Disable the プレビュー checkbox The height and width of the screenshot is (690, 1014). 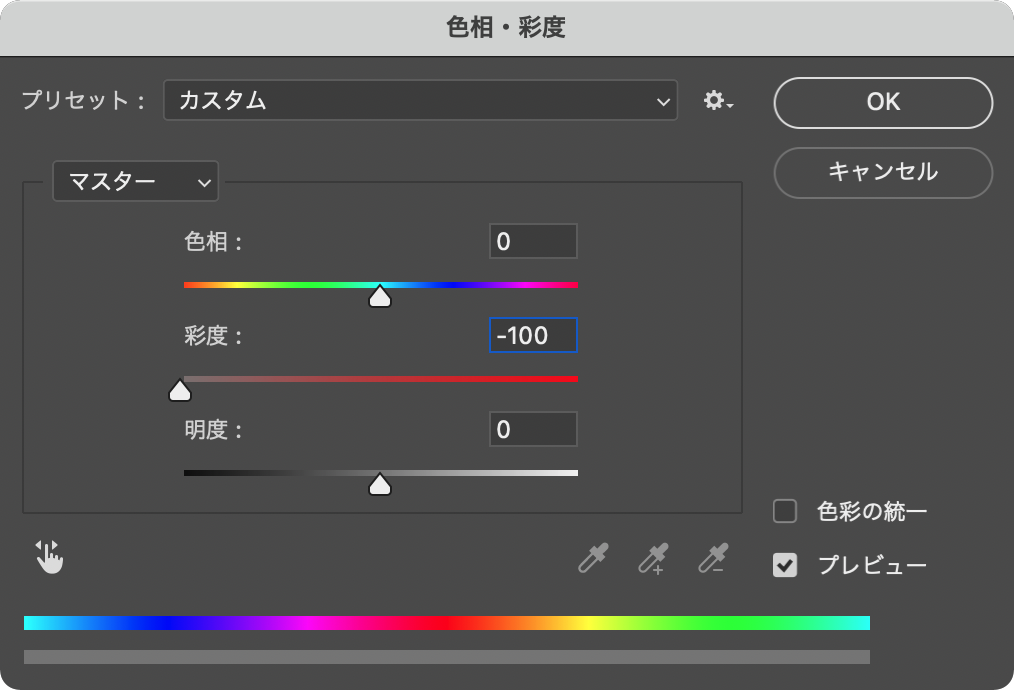(x=785, y=566)
